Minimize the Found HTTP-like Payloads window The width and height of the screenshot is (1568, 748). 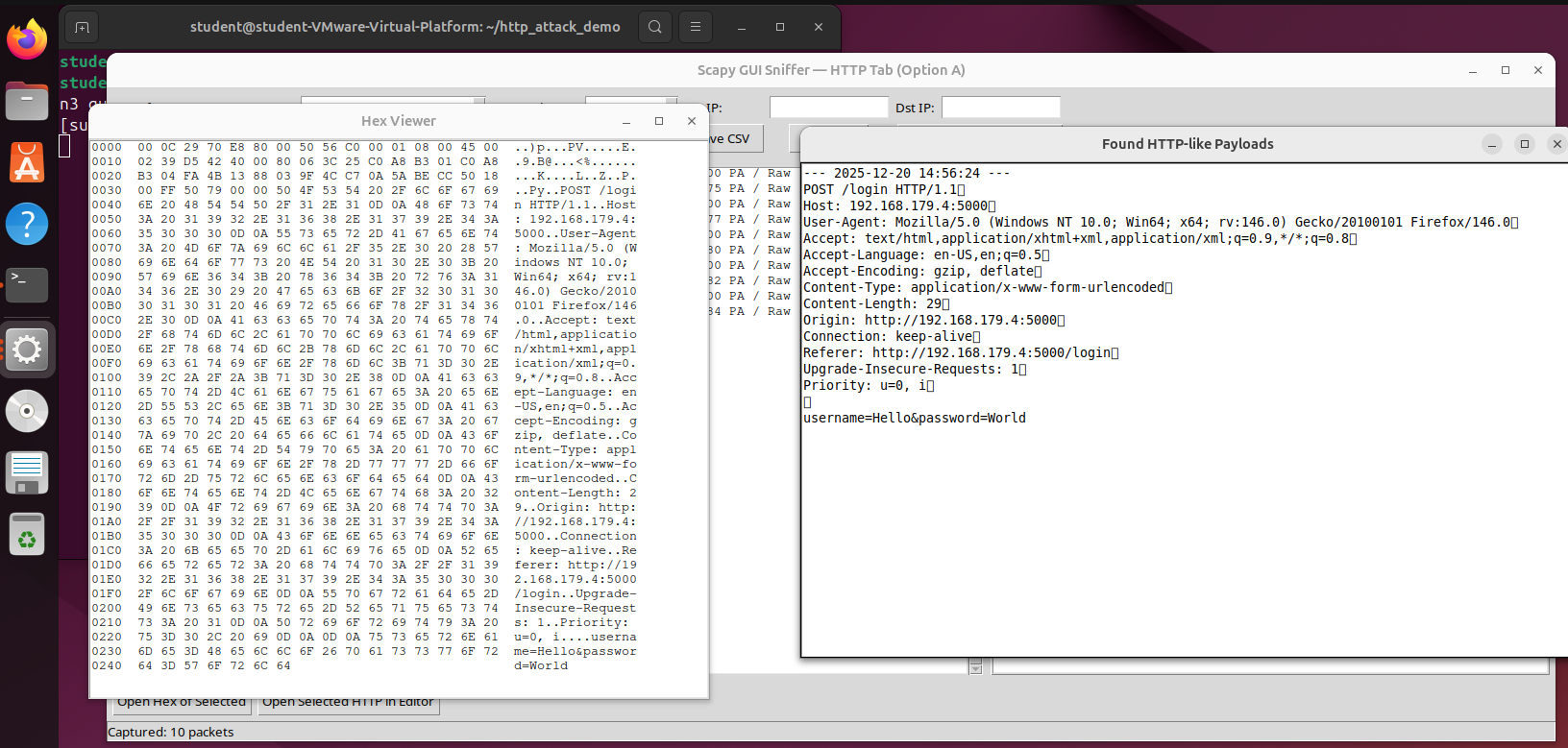[1492, 144]
